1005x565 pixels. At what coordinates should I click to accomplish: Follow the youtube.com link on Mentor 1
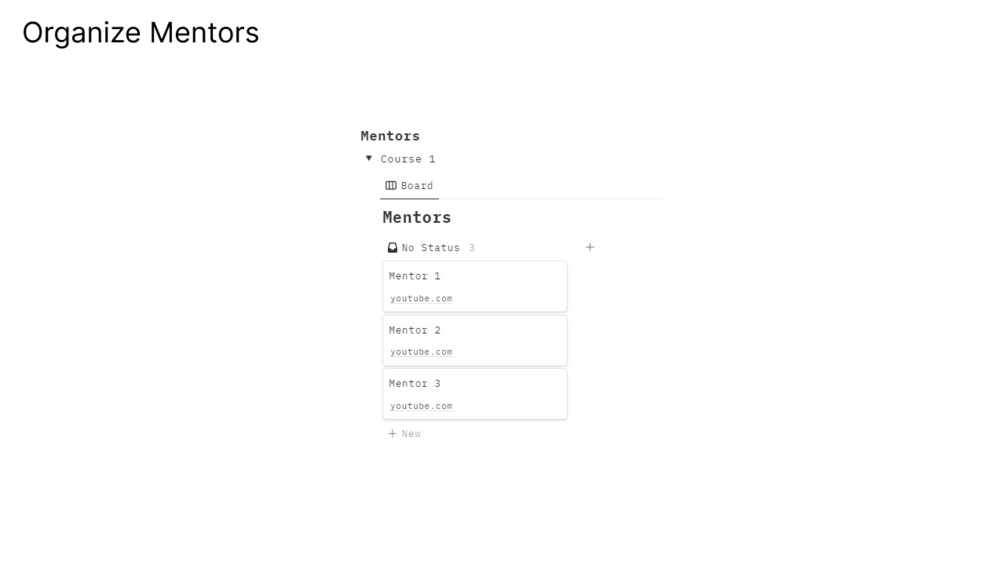(421, 298)
